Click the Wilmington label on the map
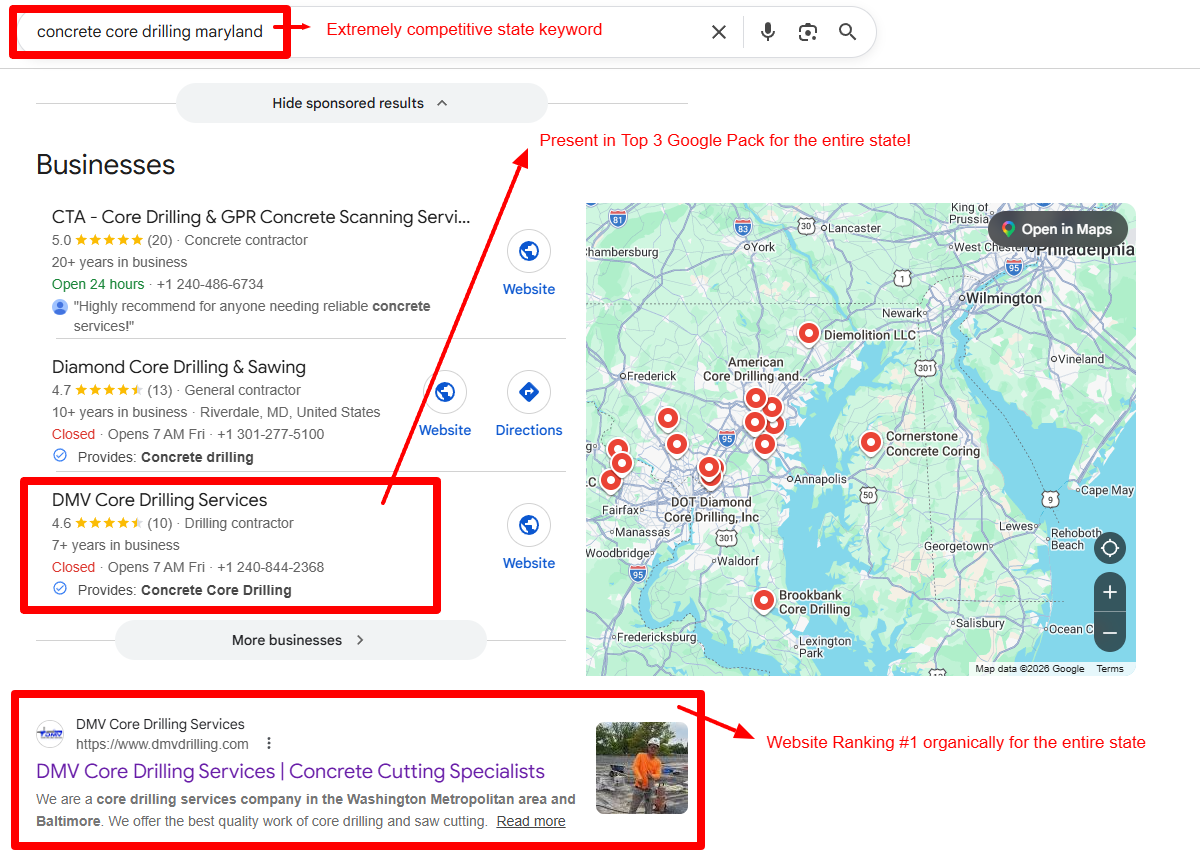Viewport: 1200px width, 857px height. point(1003,298)
